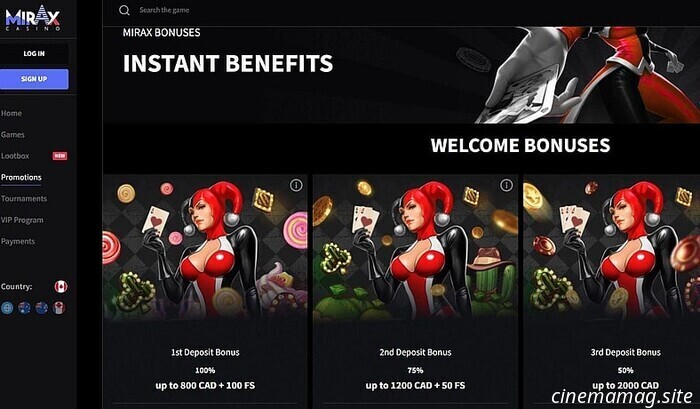700x409 pixels.
Task: Choose the New Zealand flag icon
Action: [x=42, y=308]
